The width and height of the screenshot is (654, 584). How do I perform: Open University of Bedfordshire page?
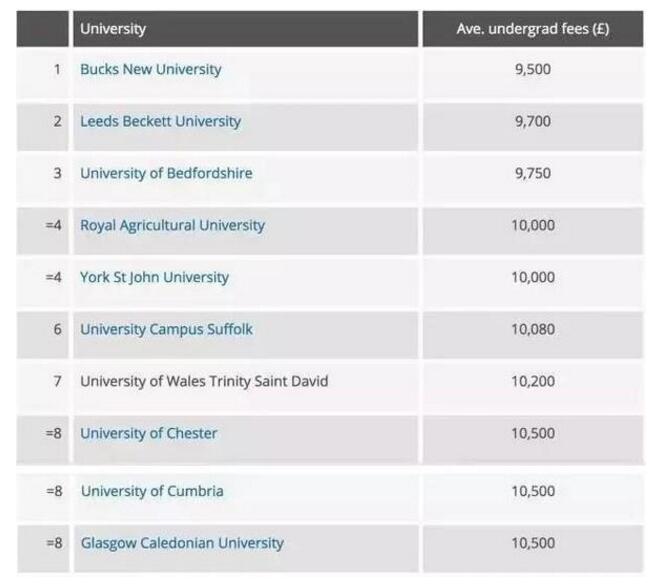click(x=166, y=174)
